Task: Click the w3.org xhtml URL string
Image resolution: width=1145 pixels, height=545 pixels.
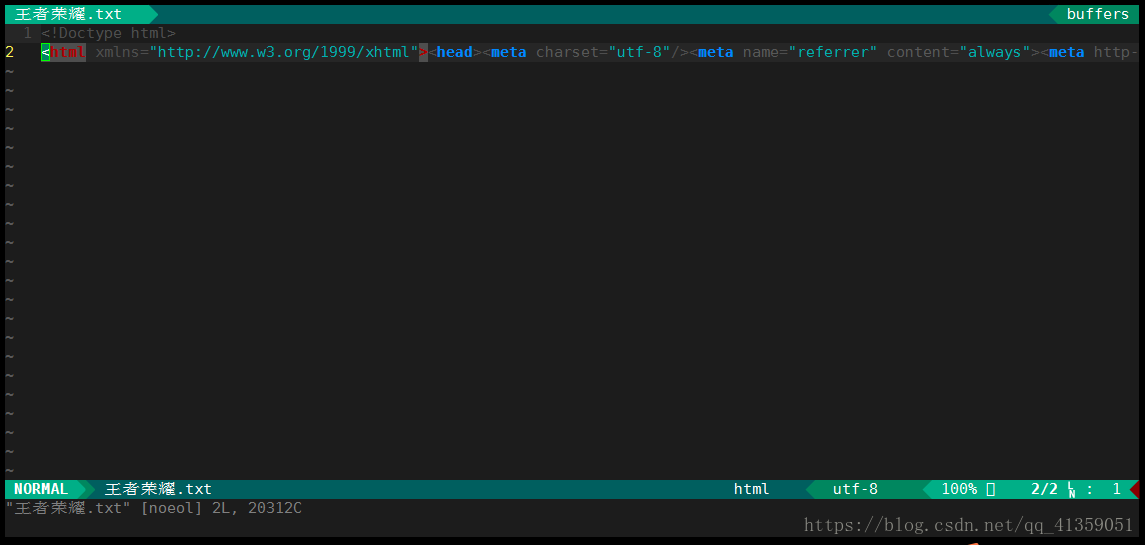Action: (x=284, y=52)
